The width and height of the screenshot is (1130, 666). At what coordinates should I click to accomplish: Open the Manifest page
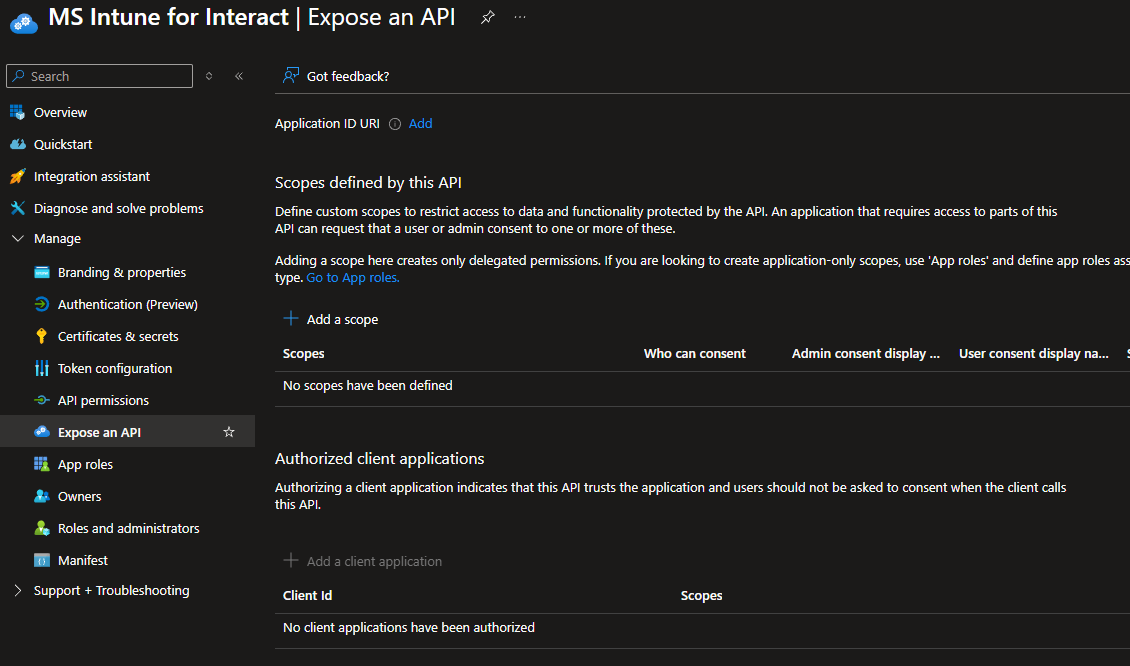tap(83, 560)
